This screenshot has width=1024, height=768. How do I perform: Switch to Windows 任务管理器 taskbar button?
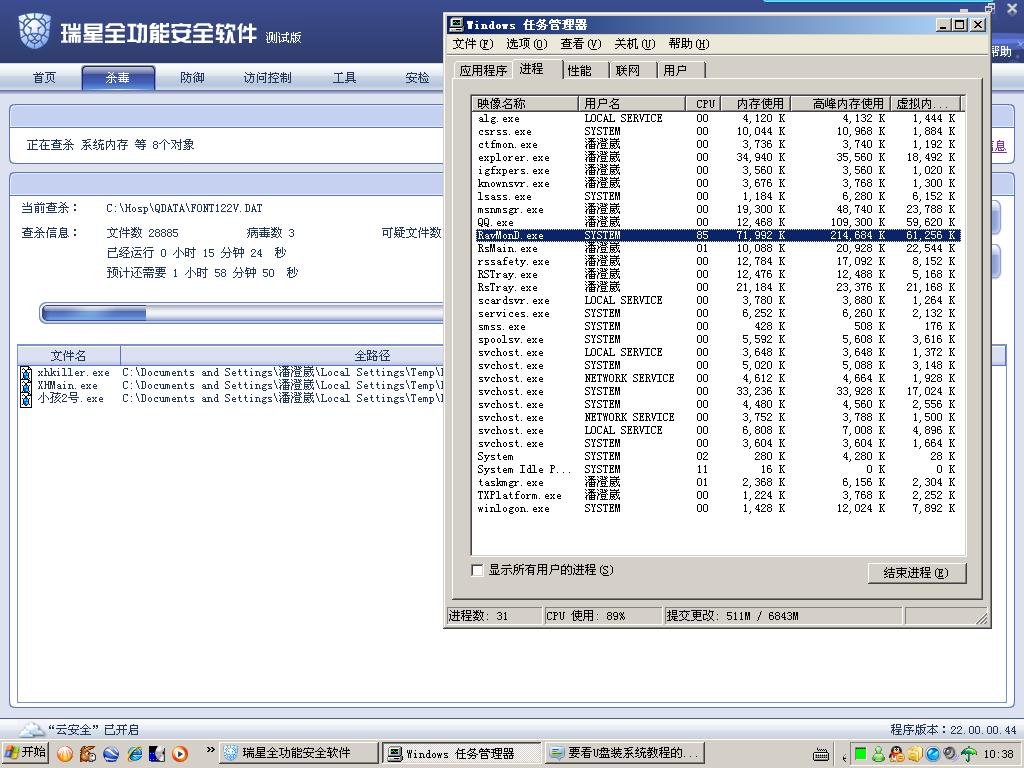coord(462,754)
